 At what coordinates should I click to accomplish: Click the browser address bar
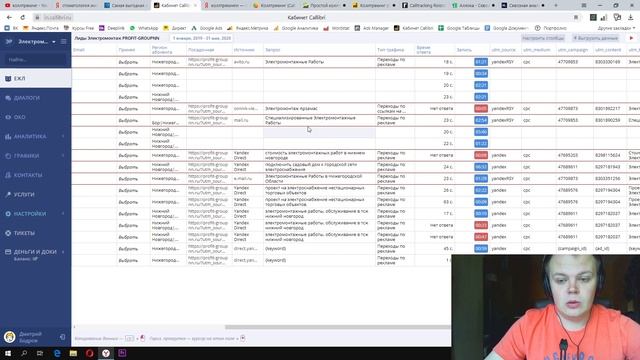coord(306,18)
